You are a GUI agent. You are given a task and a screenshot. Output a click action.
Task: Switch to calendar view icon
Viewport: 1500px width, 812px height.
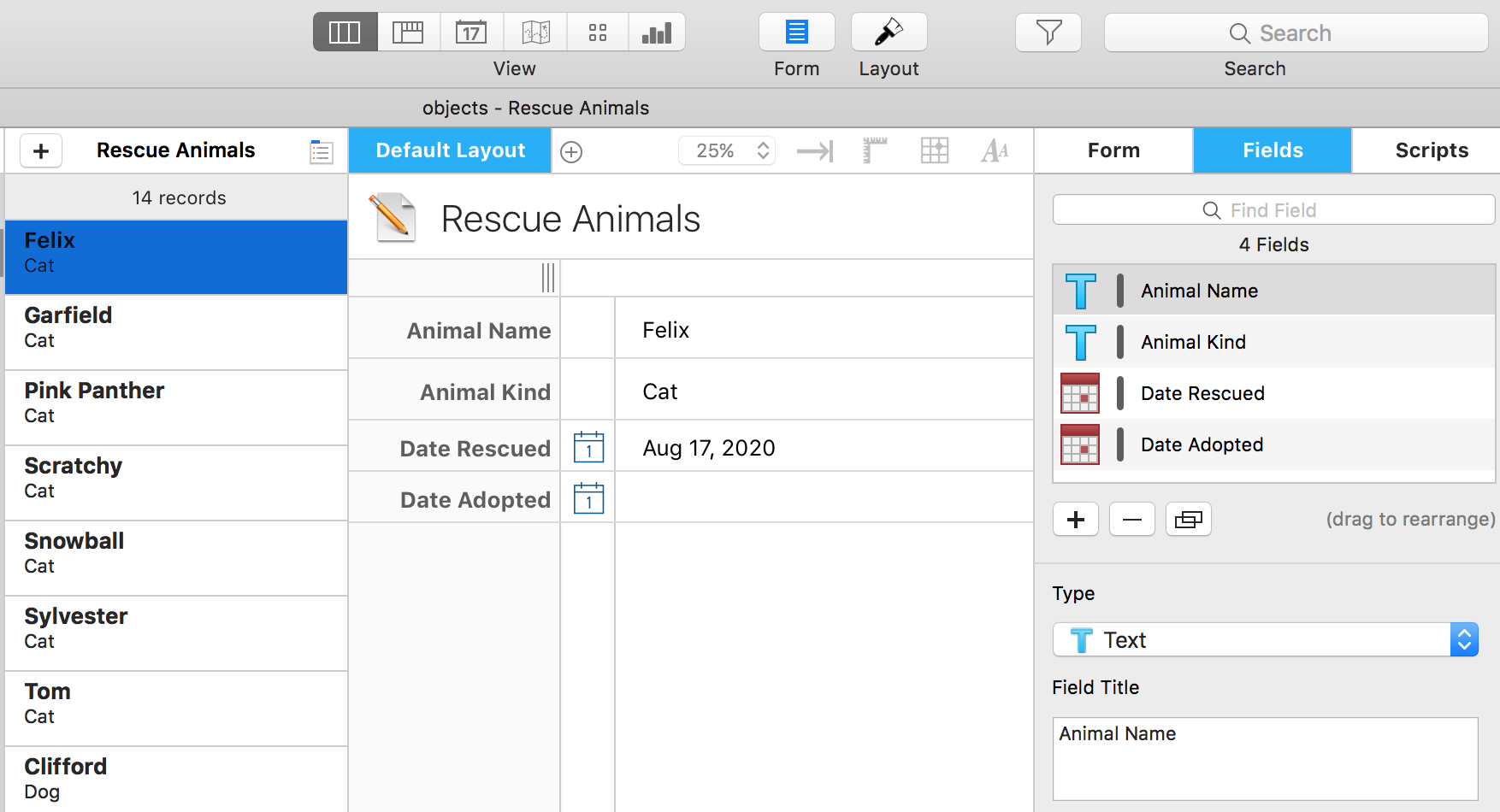coord(471,32)
